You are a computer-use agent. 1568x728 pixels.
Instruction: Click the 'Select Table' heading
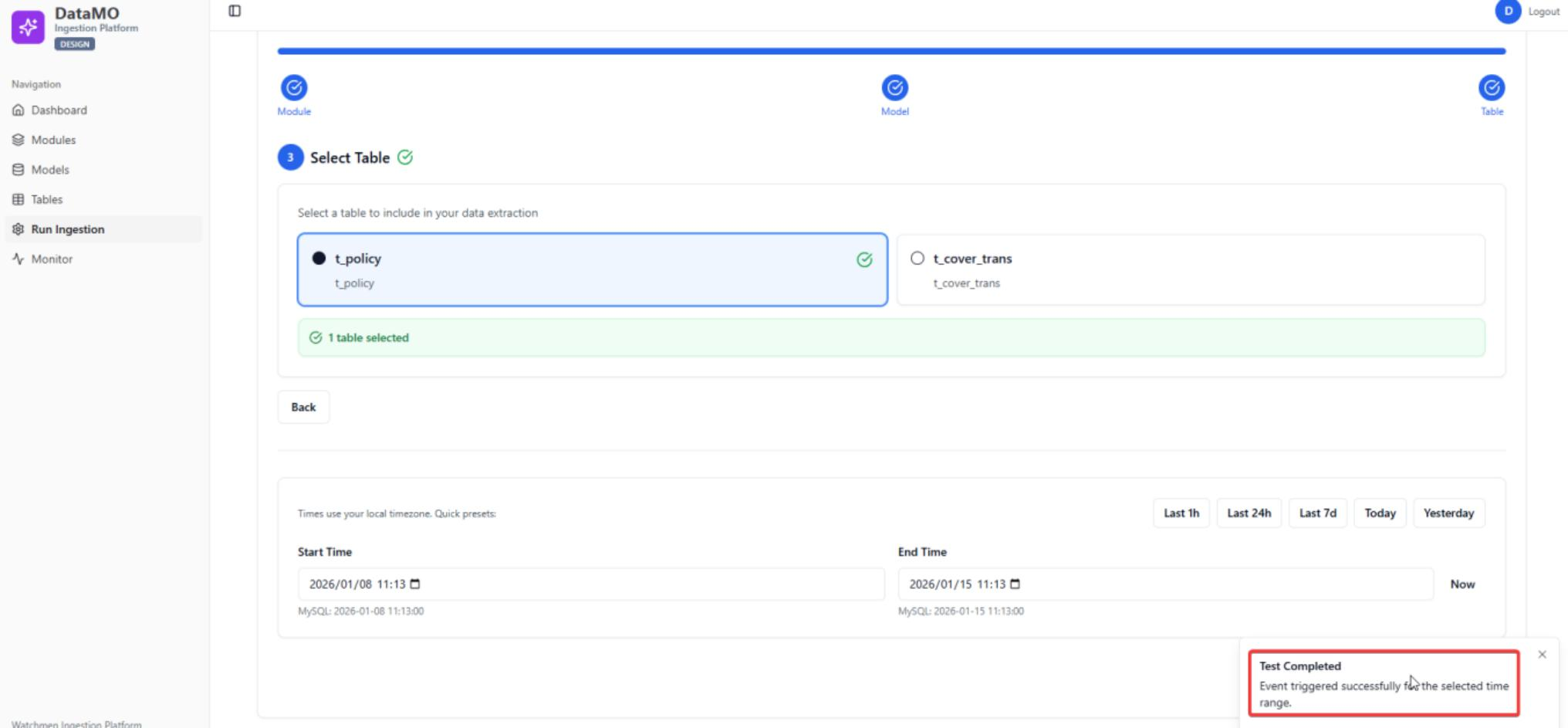pyautogui.click(x=350, y=157)
